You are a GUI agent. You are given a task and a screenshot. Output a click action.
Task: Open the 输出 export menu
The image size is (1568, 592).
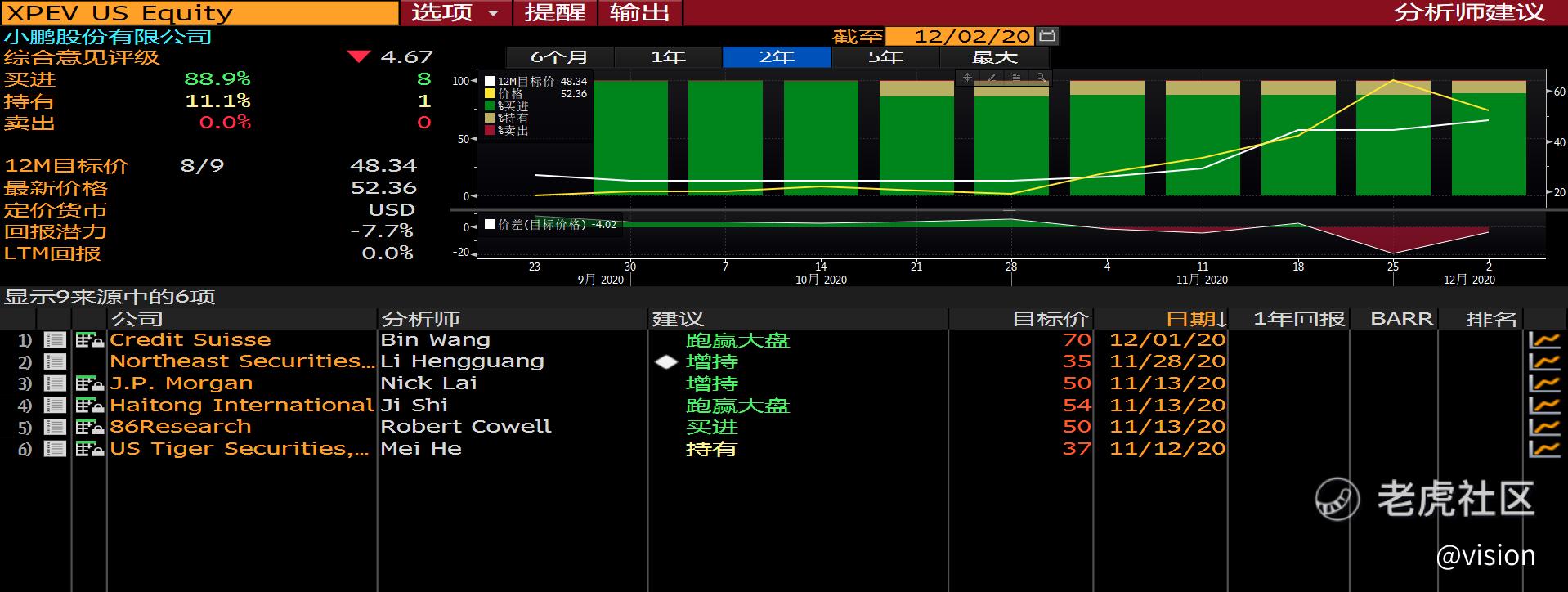pyautogui.click(x=640, y=12)
